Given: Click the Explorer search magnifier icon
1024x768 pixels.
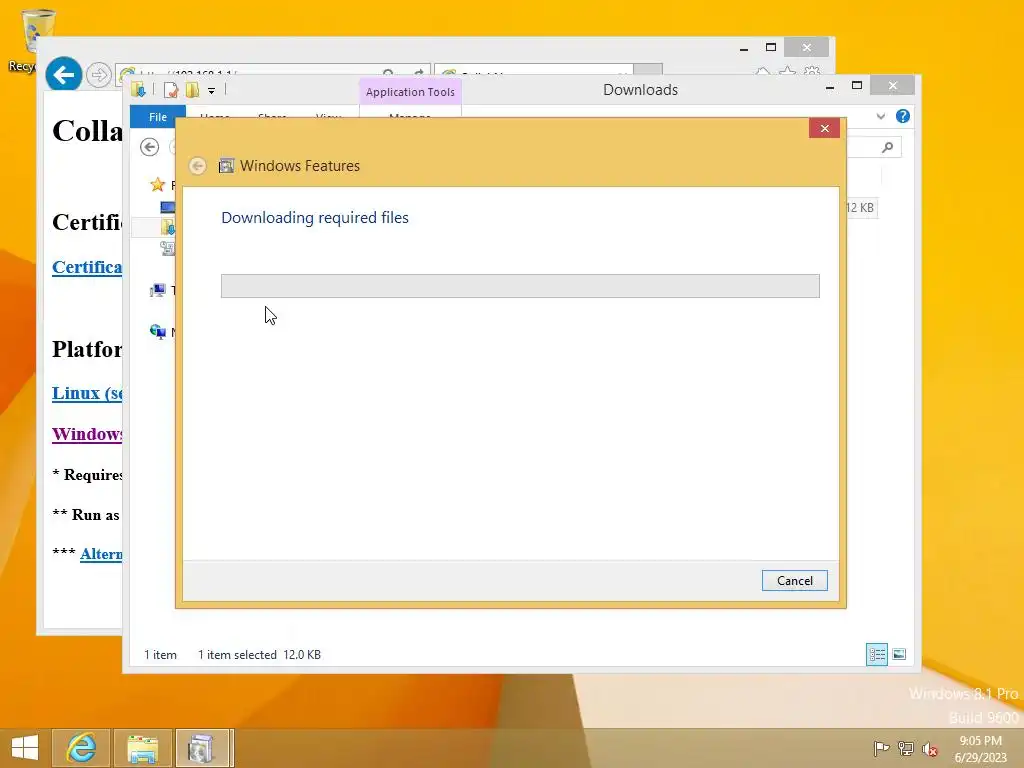Looking at the screenshot, I should click(887, 148).
